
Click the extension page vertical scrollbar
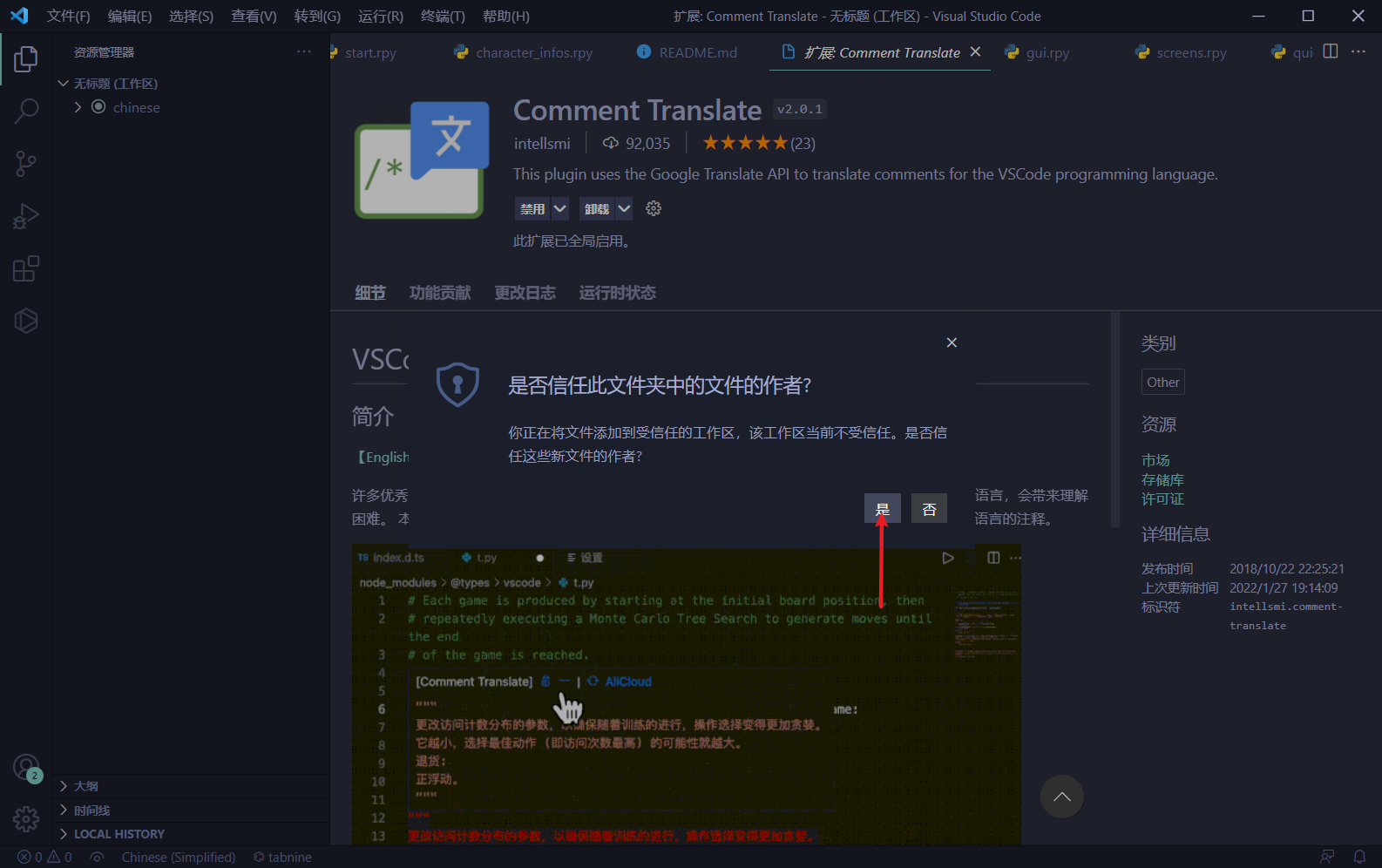(x=1114, y=420)
